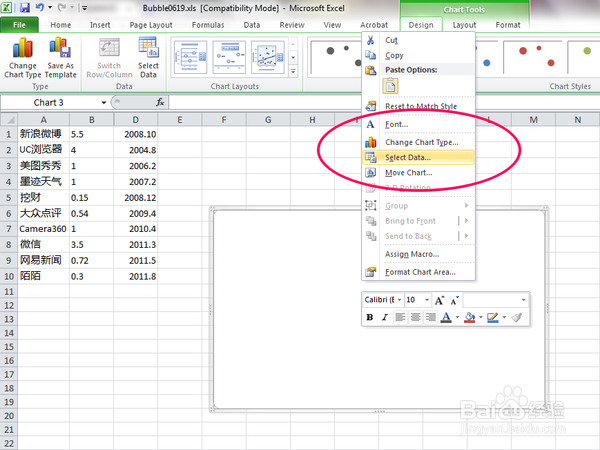
Task: Click the Undo icon in quick access toolbar
Action: point(39,7)
